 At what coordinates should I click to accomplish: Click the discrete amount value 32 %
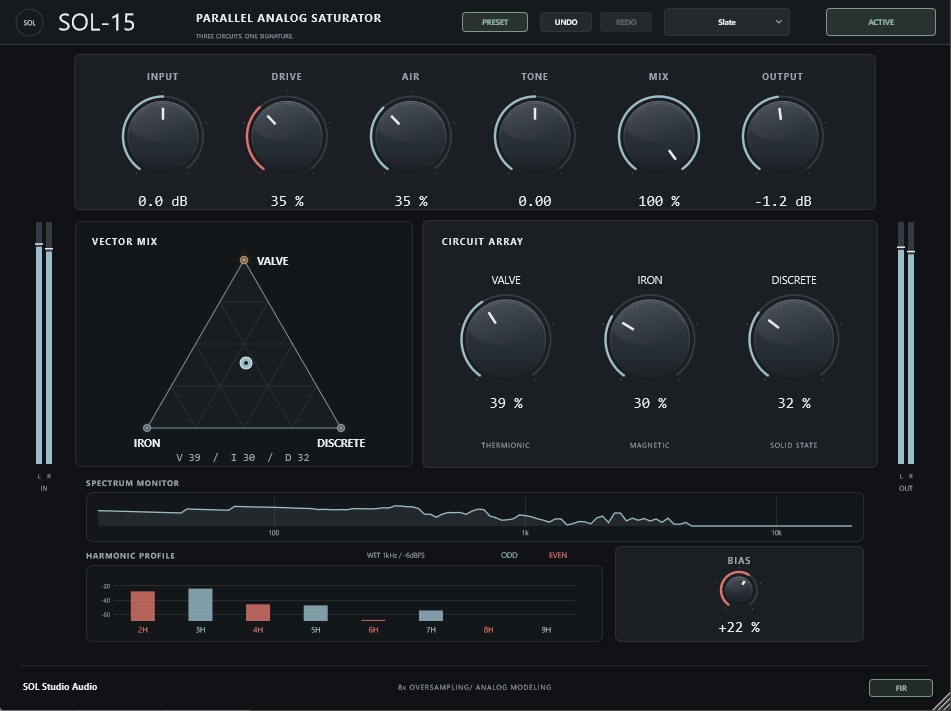(x=794, y=403)
